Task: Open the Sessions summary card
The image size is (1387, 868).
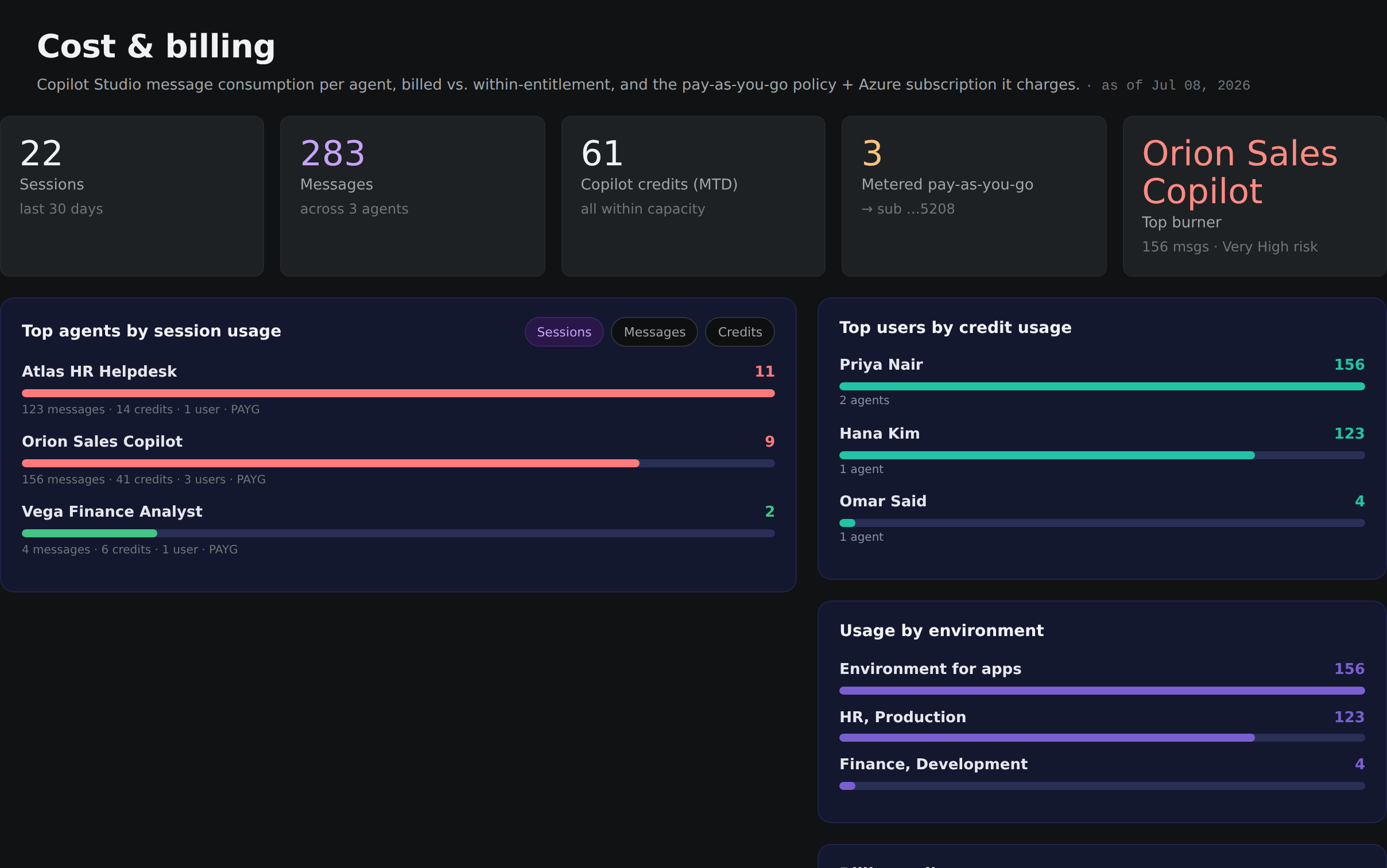Action: [132, 196]
